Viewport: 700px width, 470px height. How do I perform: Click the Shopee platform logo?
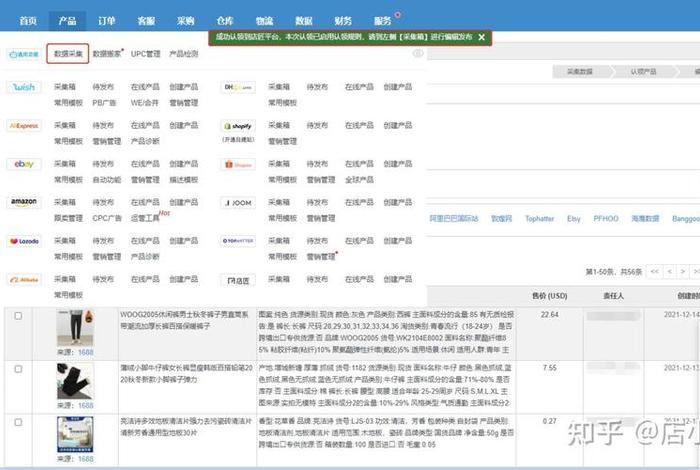tap(238, 164)
